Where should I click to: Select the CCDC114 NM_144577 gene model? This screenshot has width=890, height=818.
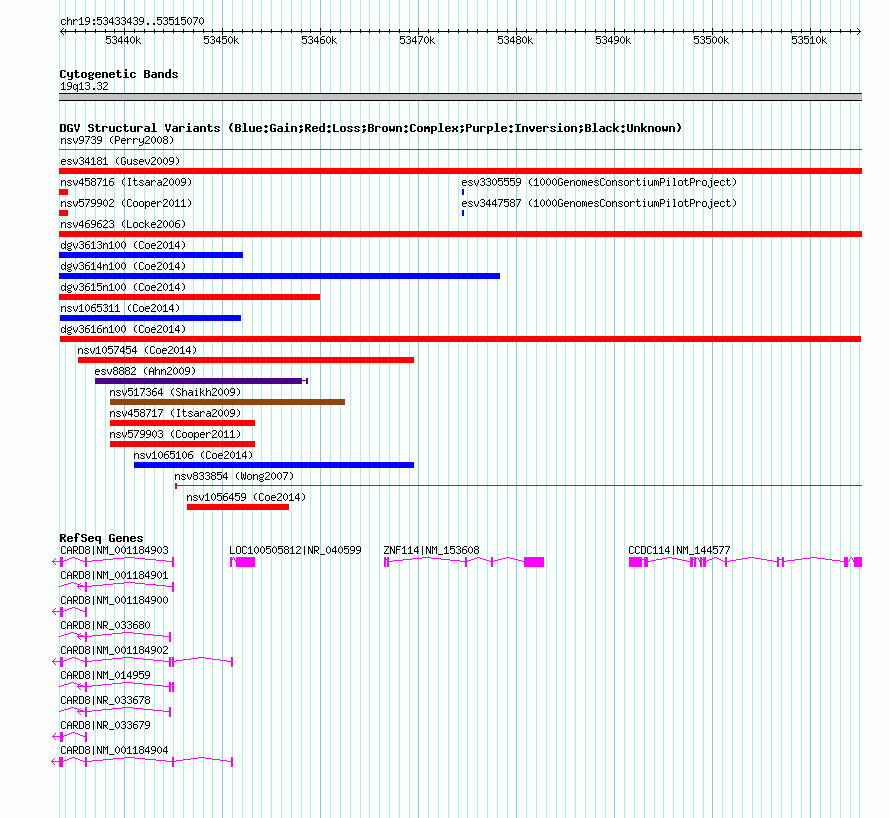coord(745,562)
